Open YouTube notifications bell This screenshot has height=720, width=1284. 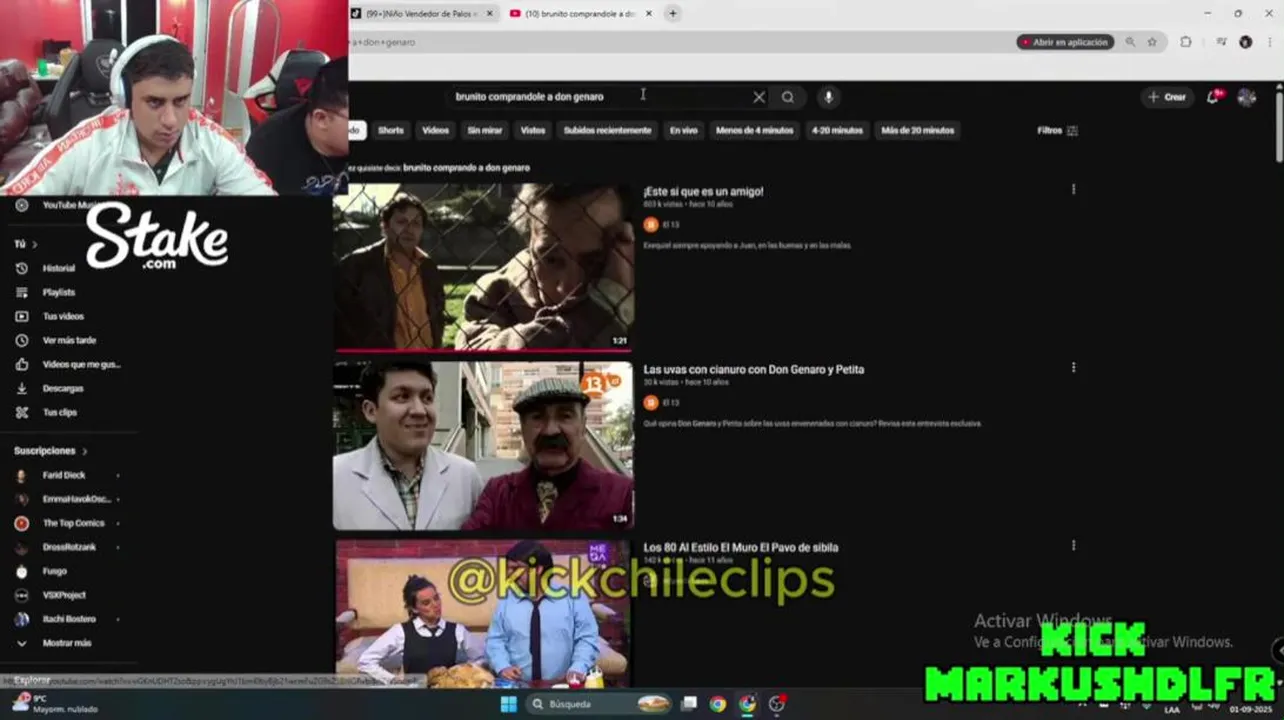click(1213, 97)
